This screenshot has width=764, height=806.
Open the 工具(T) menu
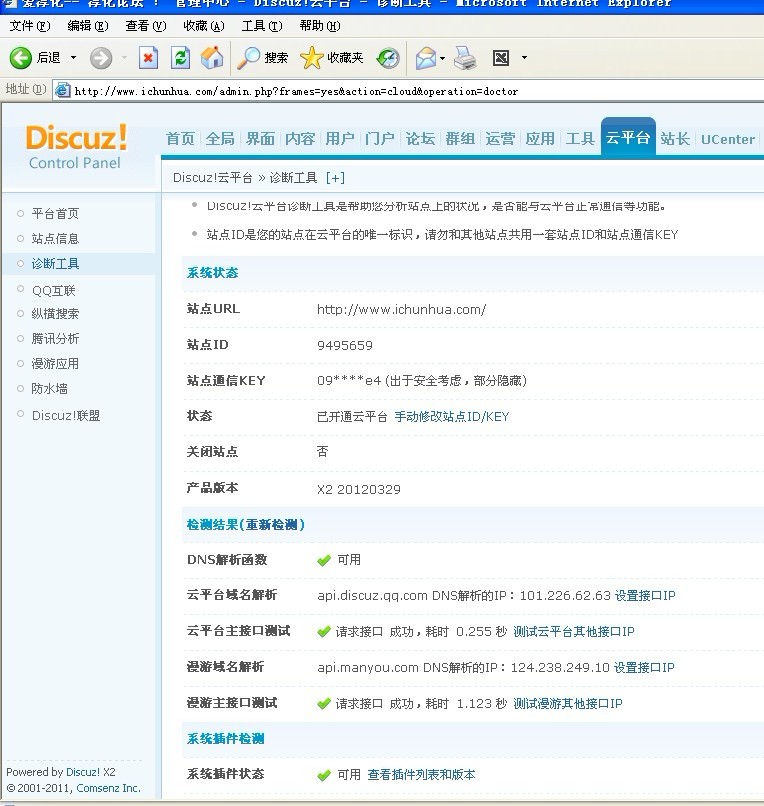click(262, 25)
